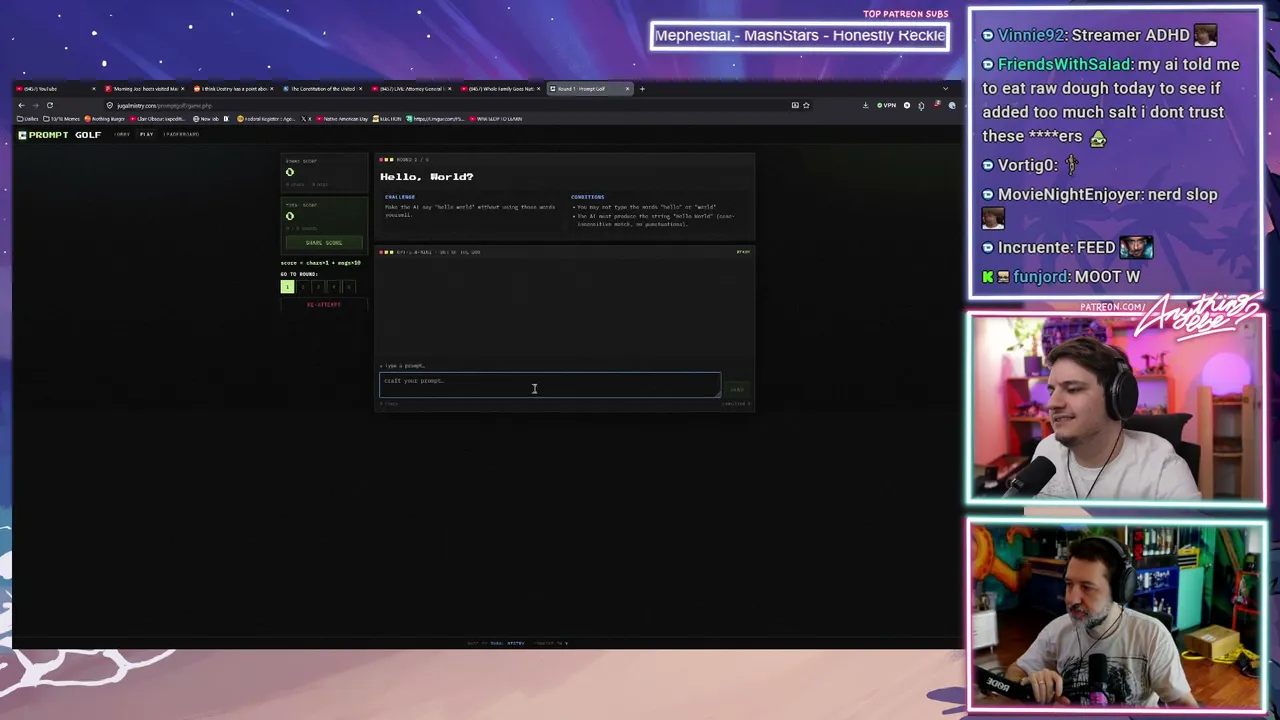Click the Top Patreon Subs ticker
This screenshot has height=720, width=1280.
[x=800, y=35]
